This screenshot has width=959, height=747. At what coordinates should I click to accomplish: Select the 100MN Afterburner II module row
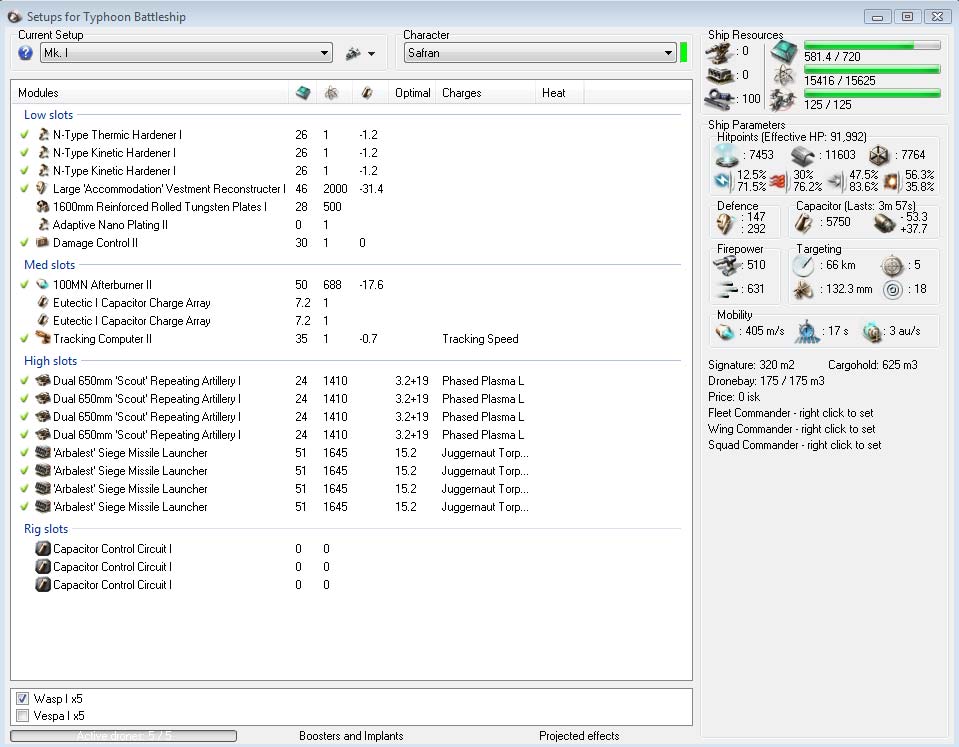[102, 285]
